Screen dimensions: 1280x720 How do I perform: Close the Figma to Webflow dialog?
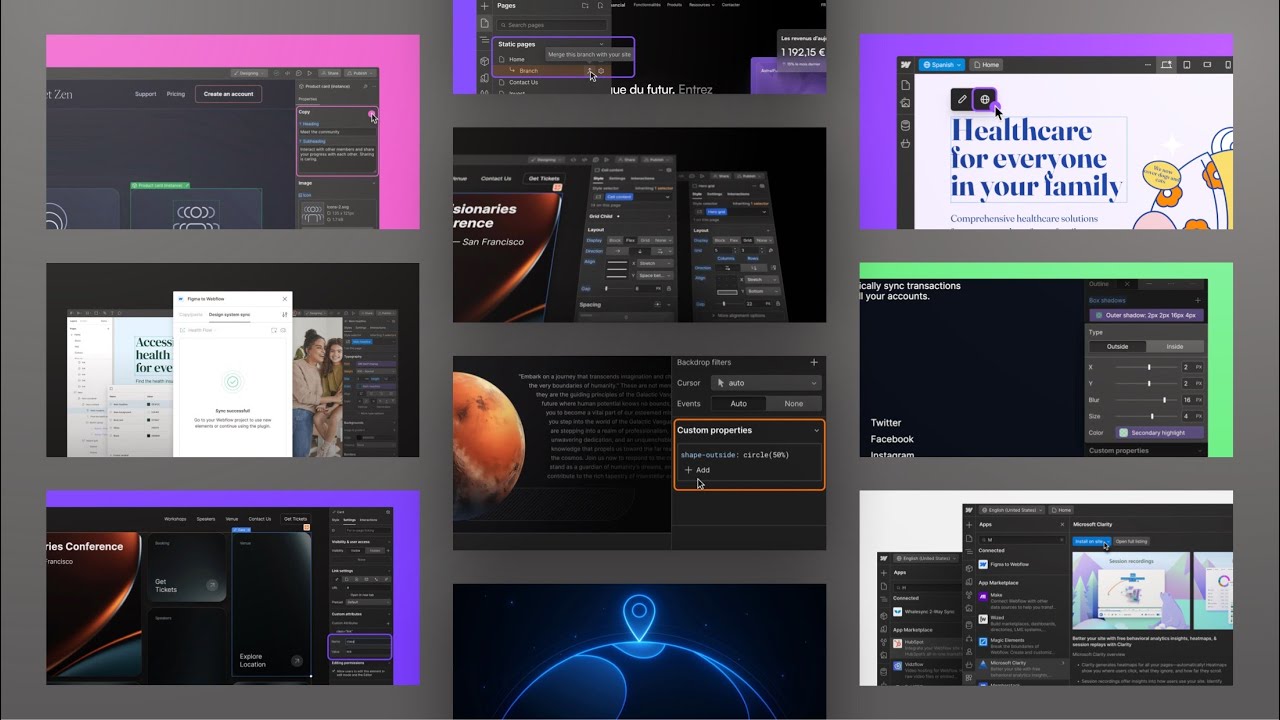click(x=284, y=299)
